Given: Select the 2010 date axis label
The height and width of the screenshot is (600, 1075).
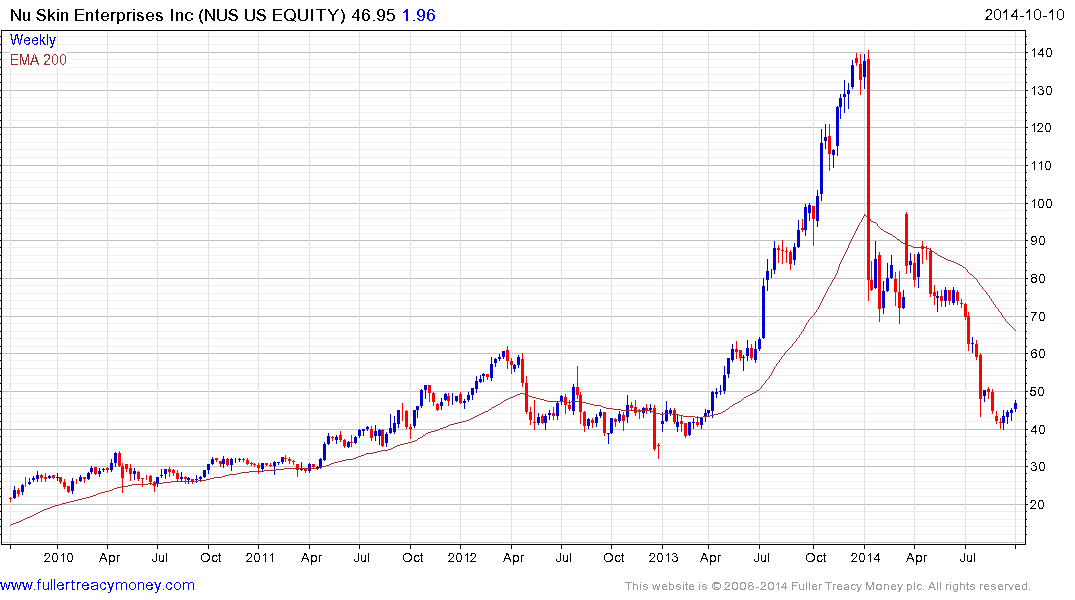Looking at the screenshot, I should [58, 557].
